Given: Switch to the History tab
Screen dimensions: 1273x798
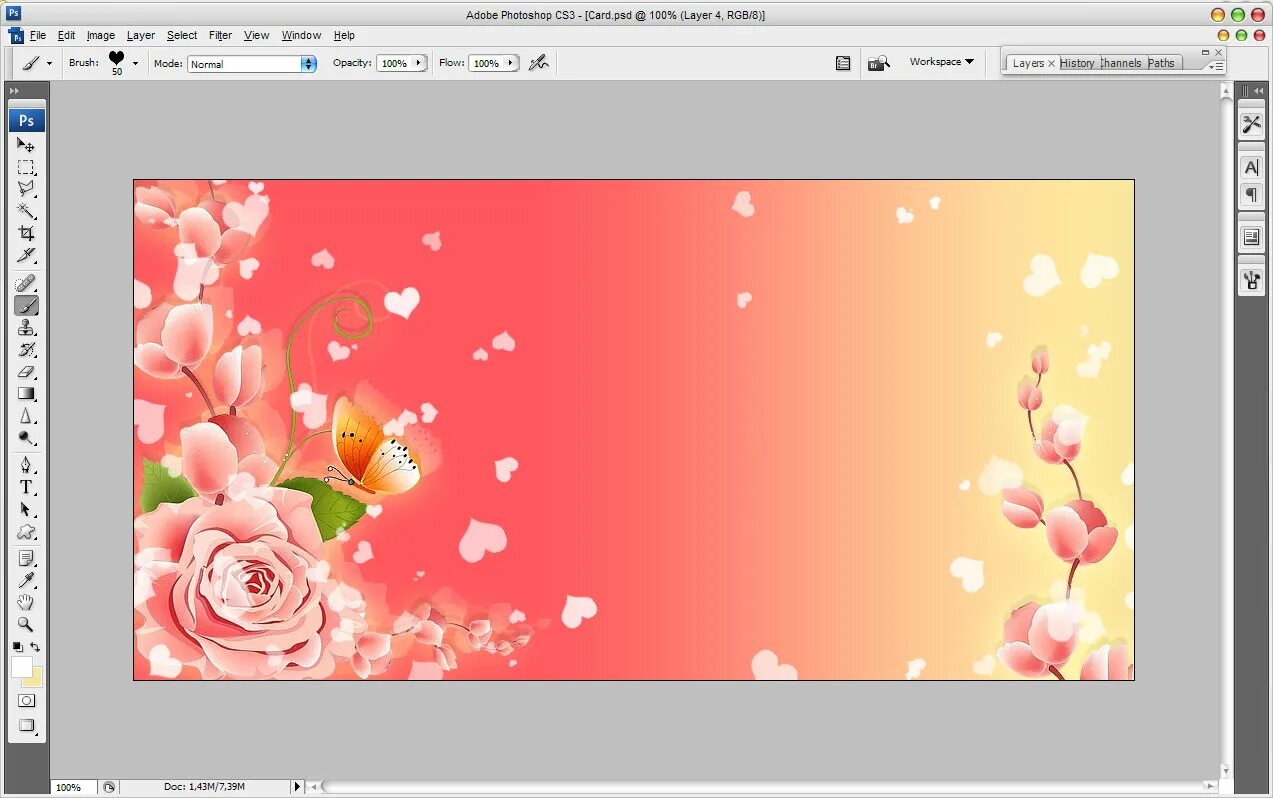Looking at the screenshot, I should tap(1077, 63).
